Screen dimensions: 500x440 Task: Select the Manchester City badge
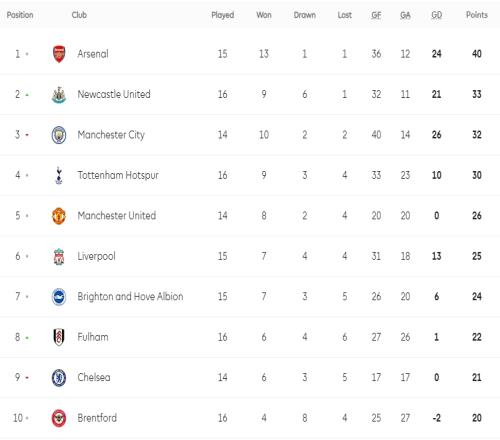point(59,135)
